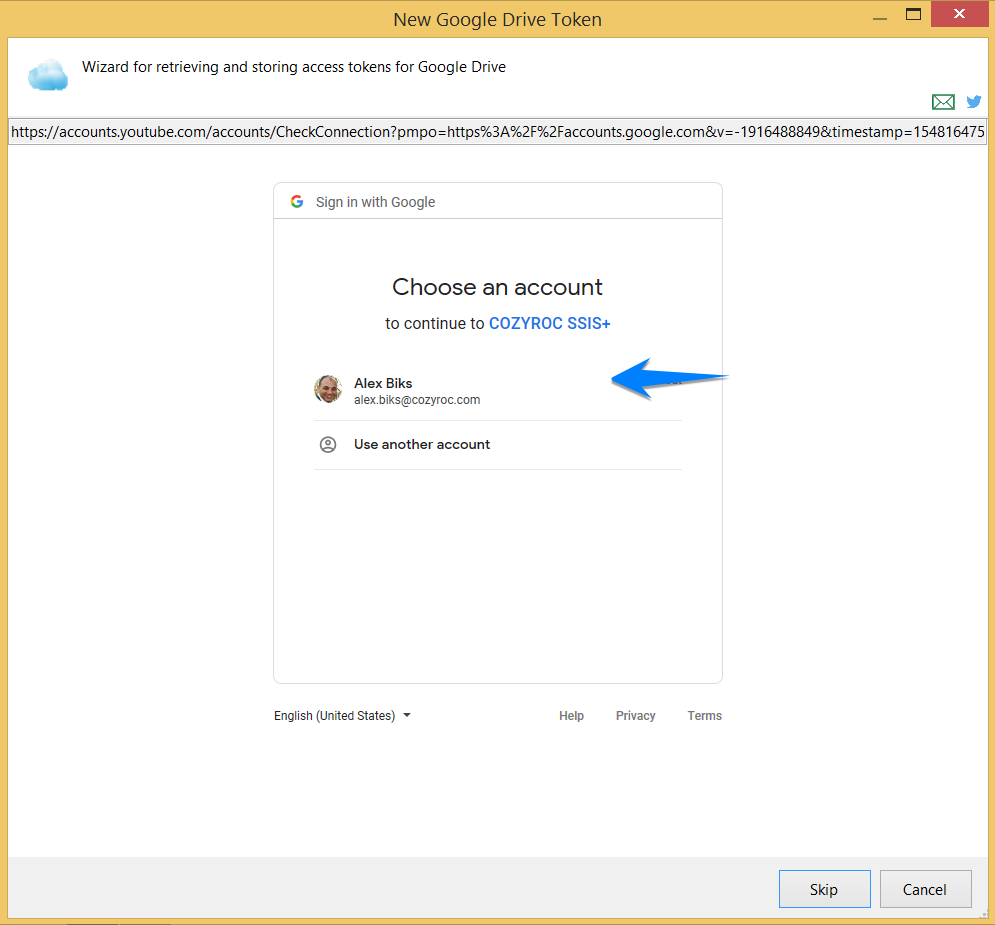Viewport: 995px width, 925px height.
Task: Click the Google G logo
Action: [x=297, y=202]
